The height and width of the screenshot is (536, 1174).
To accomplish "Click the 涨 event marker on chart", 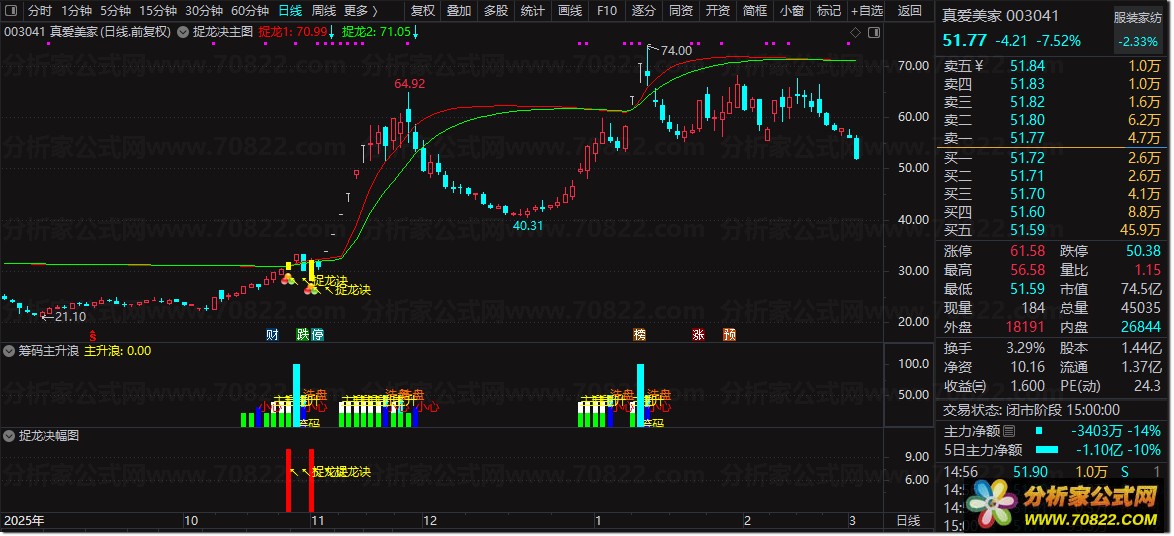I will click(x=699, y=335).
